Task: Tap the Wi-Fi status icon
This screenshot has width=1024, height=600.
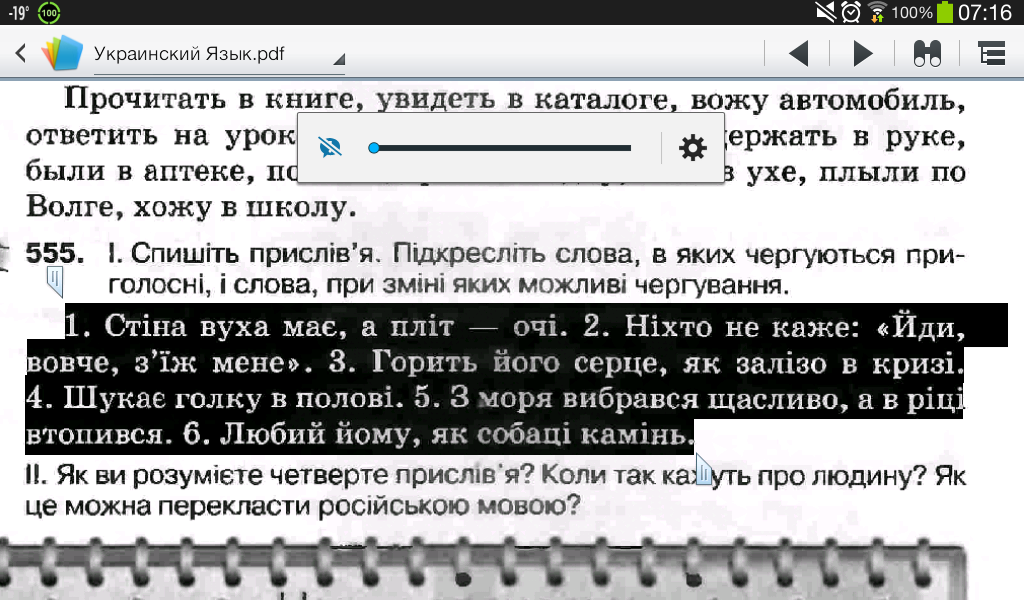Action: point(876,12)
